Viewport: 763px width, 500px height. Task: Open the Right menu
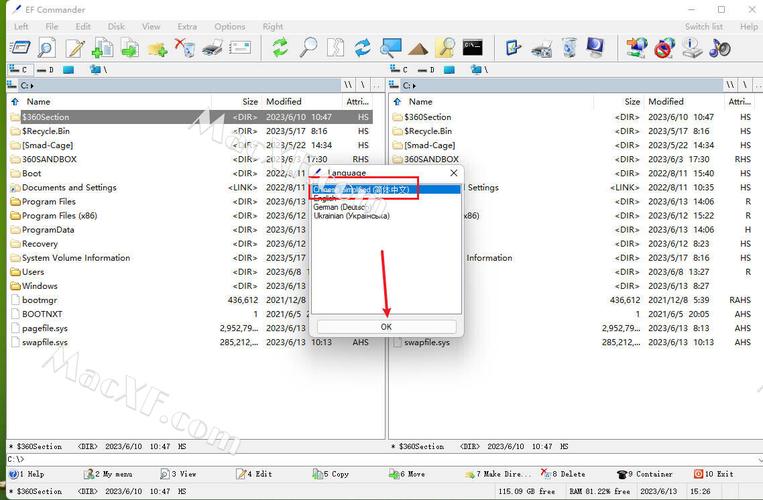[x=272, y=27]
